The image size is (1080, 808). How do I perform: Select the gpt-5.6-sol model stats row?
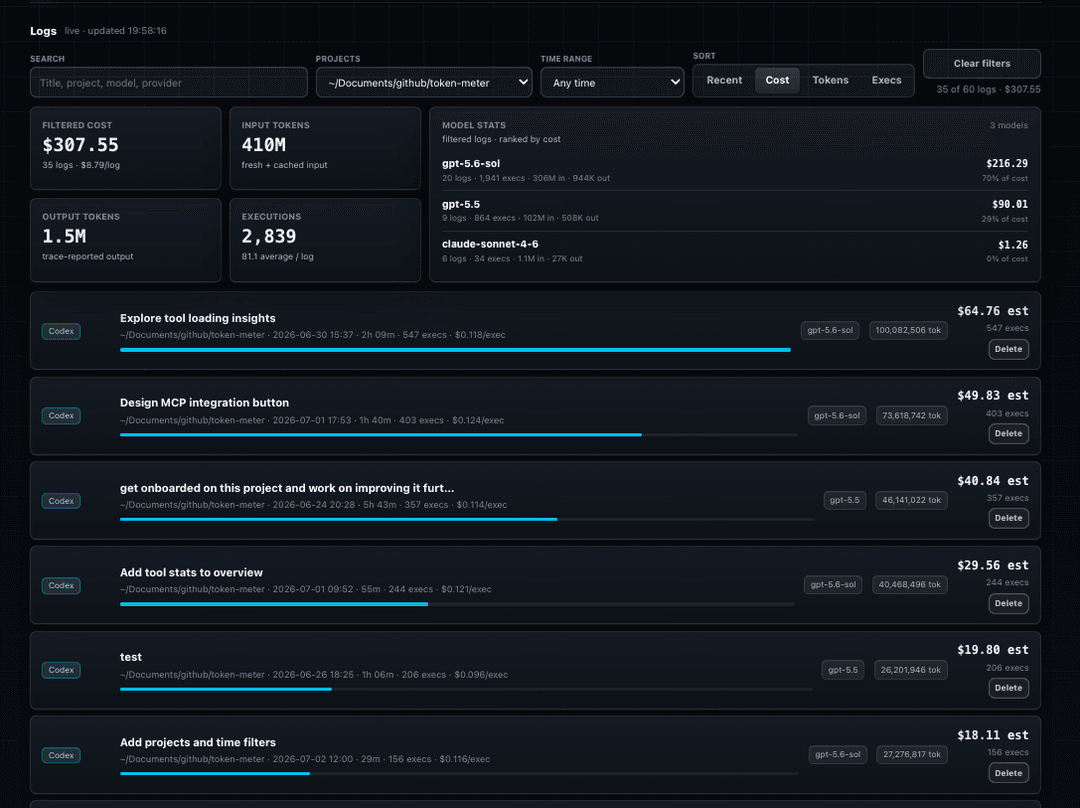coord(734,170)
